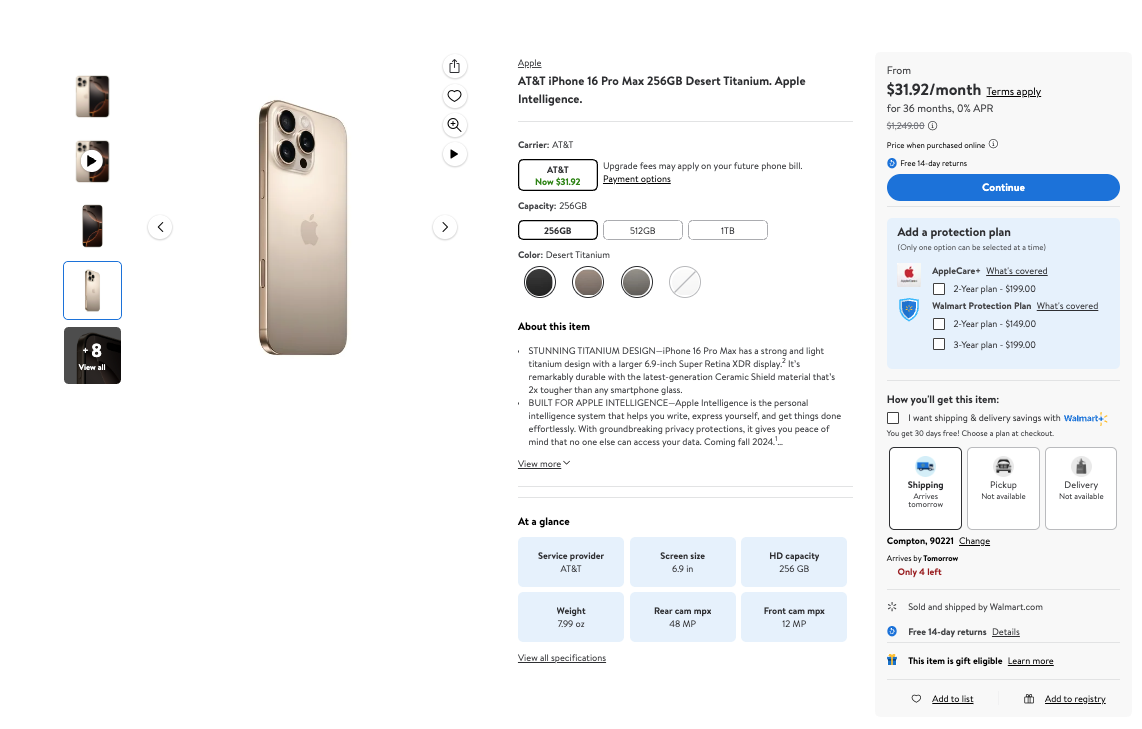
Task: Open View all specifications link
Action: (562, 658)
